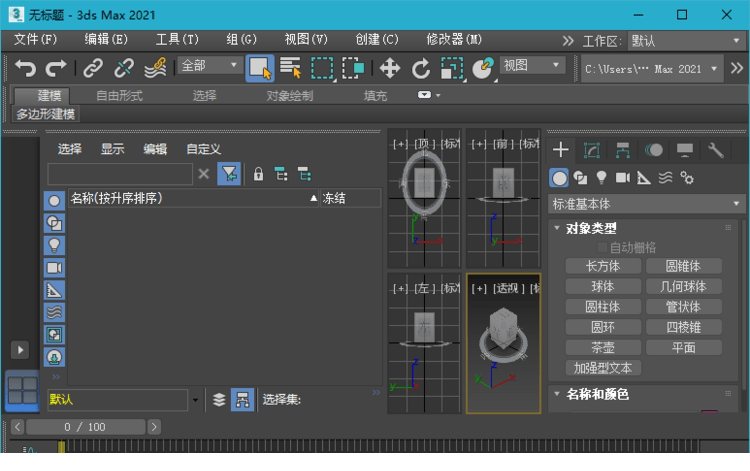
Task: Click the 加强型文本 button
Action: click(603, 368)
